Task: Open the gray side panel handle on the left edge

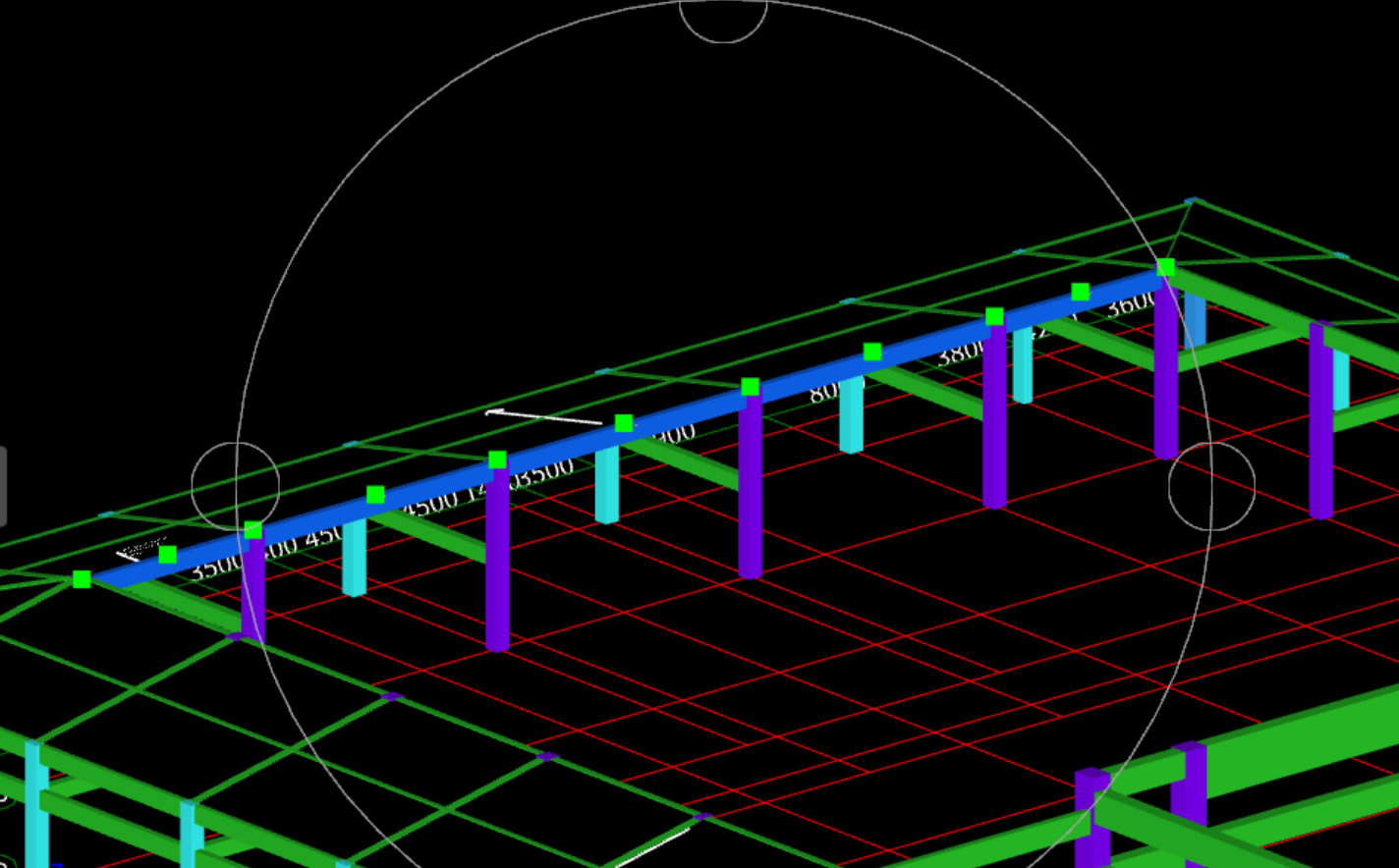Action: 3,486
